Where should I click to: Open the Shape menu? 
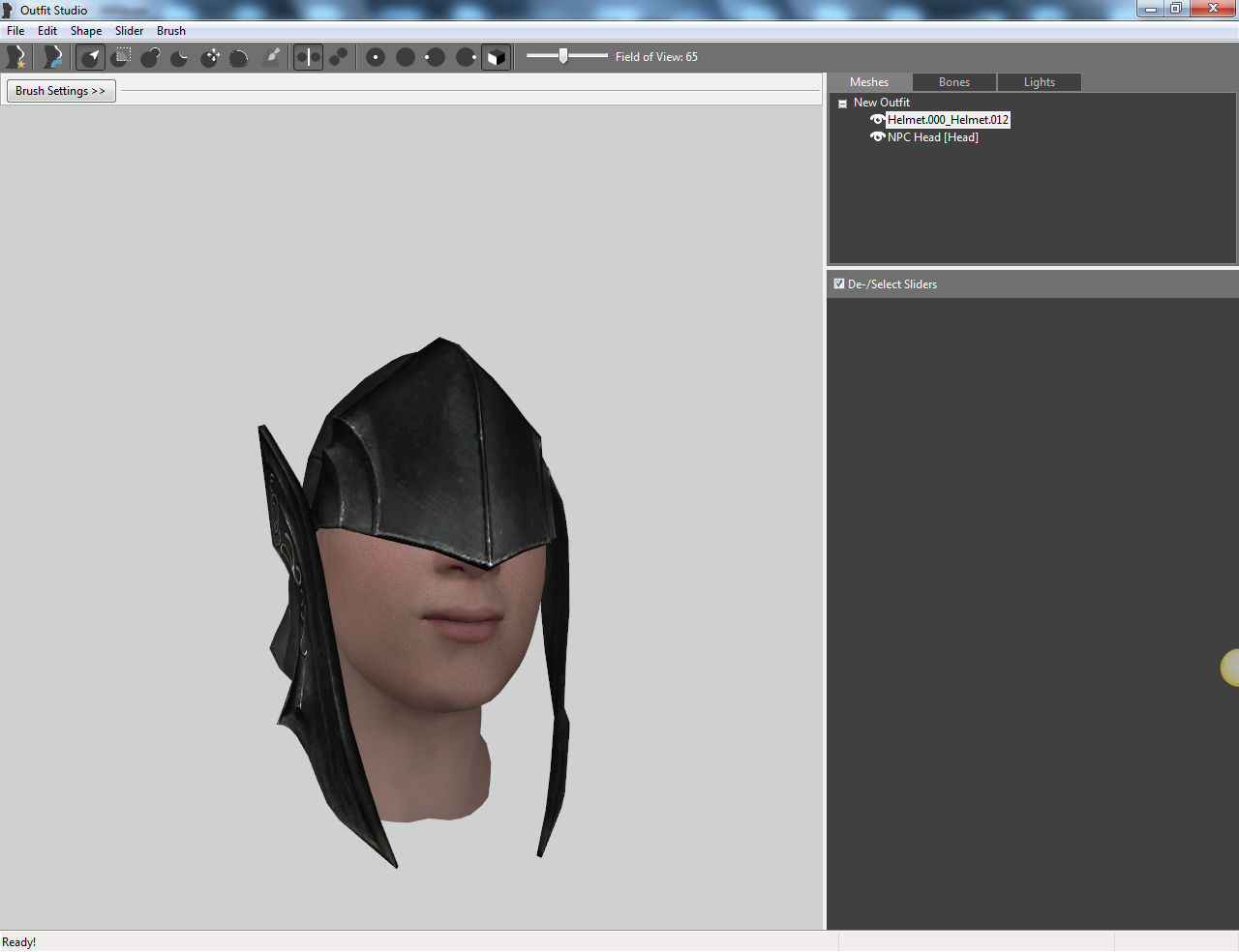(x=86, y=31)
